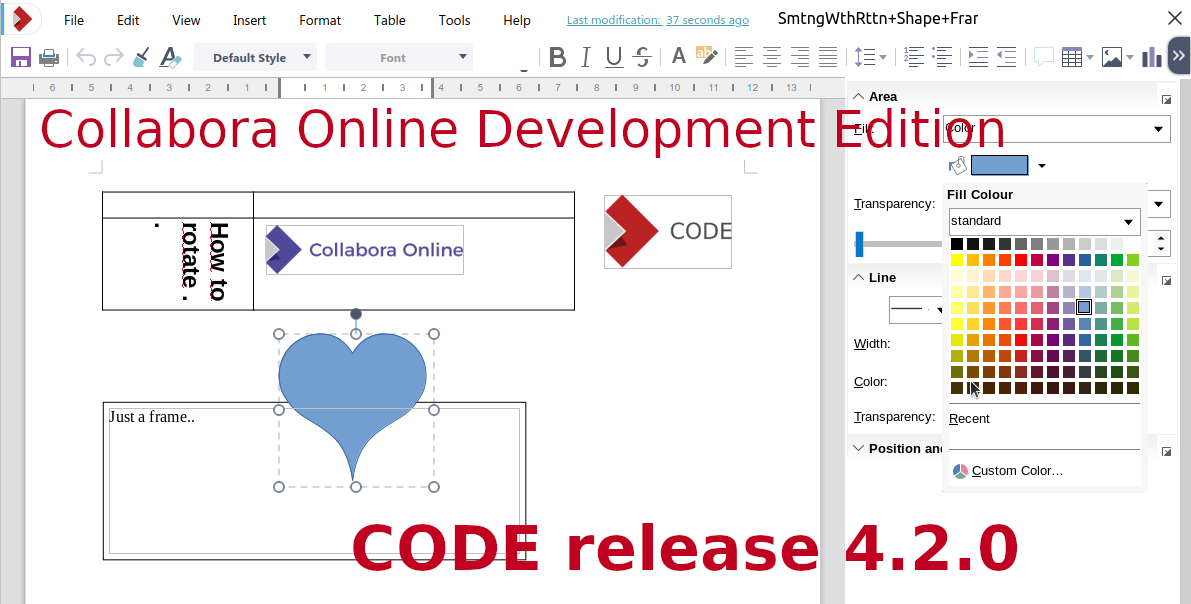The width and height of the screenshot is (1191, 604).
Task: Open Area more options dialog icon
Action: (1166, 100)
